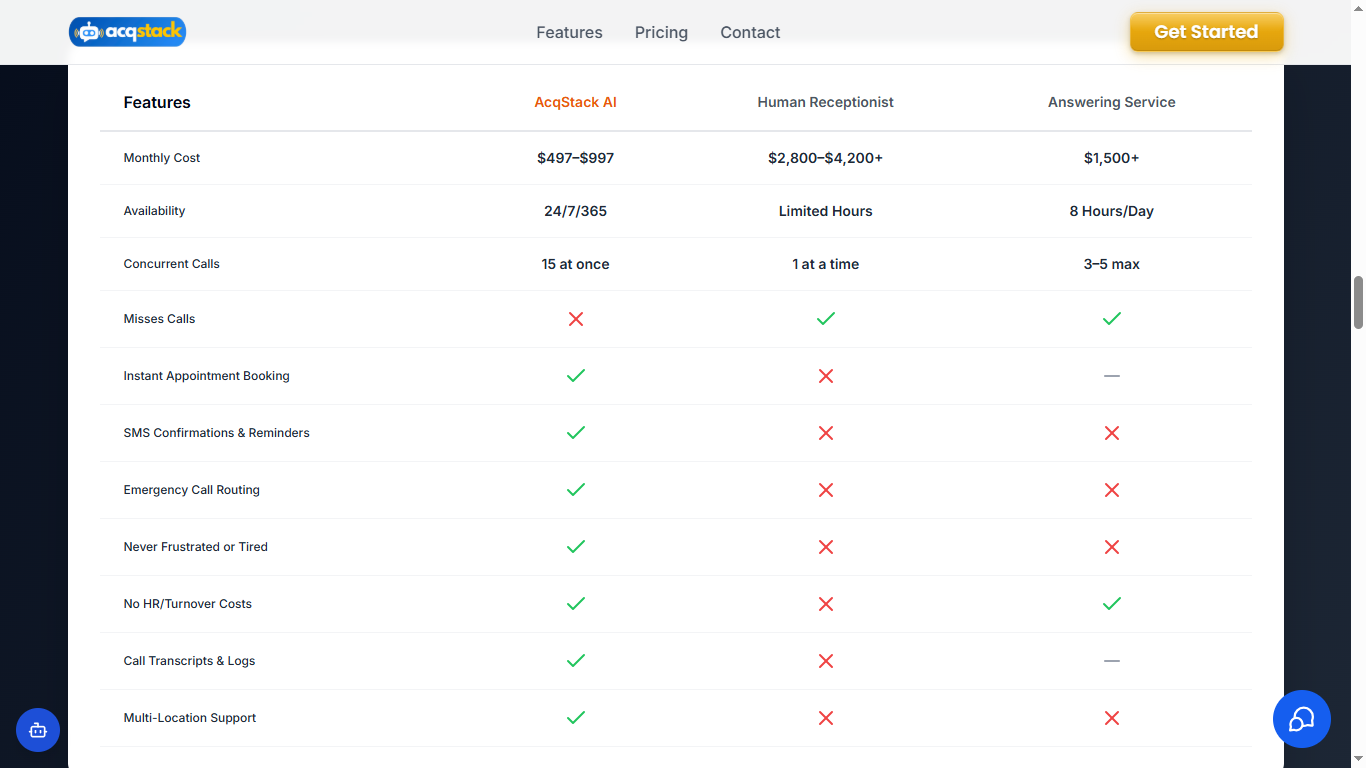Open the Features navigation menu item
1366x768 pixels.
(x=569, y=32)
